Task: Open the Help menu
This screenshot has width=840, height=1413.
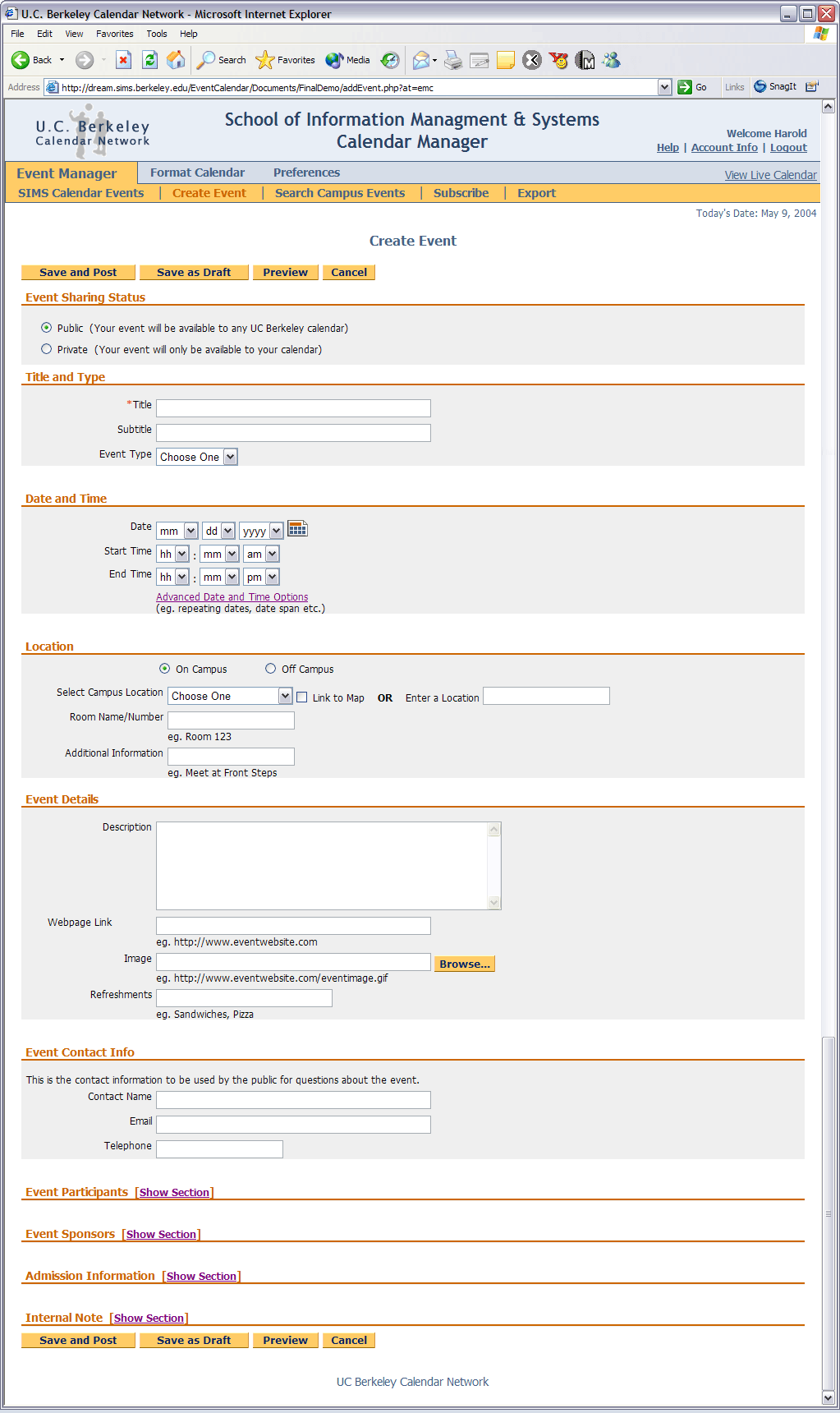Action: coord(189,34)
